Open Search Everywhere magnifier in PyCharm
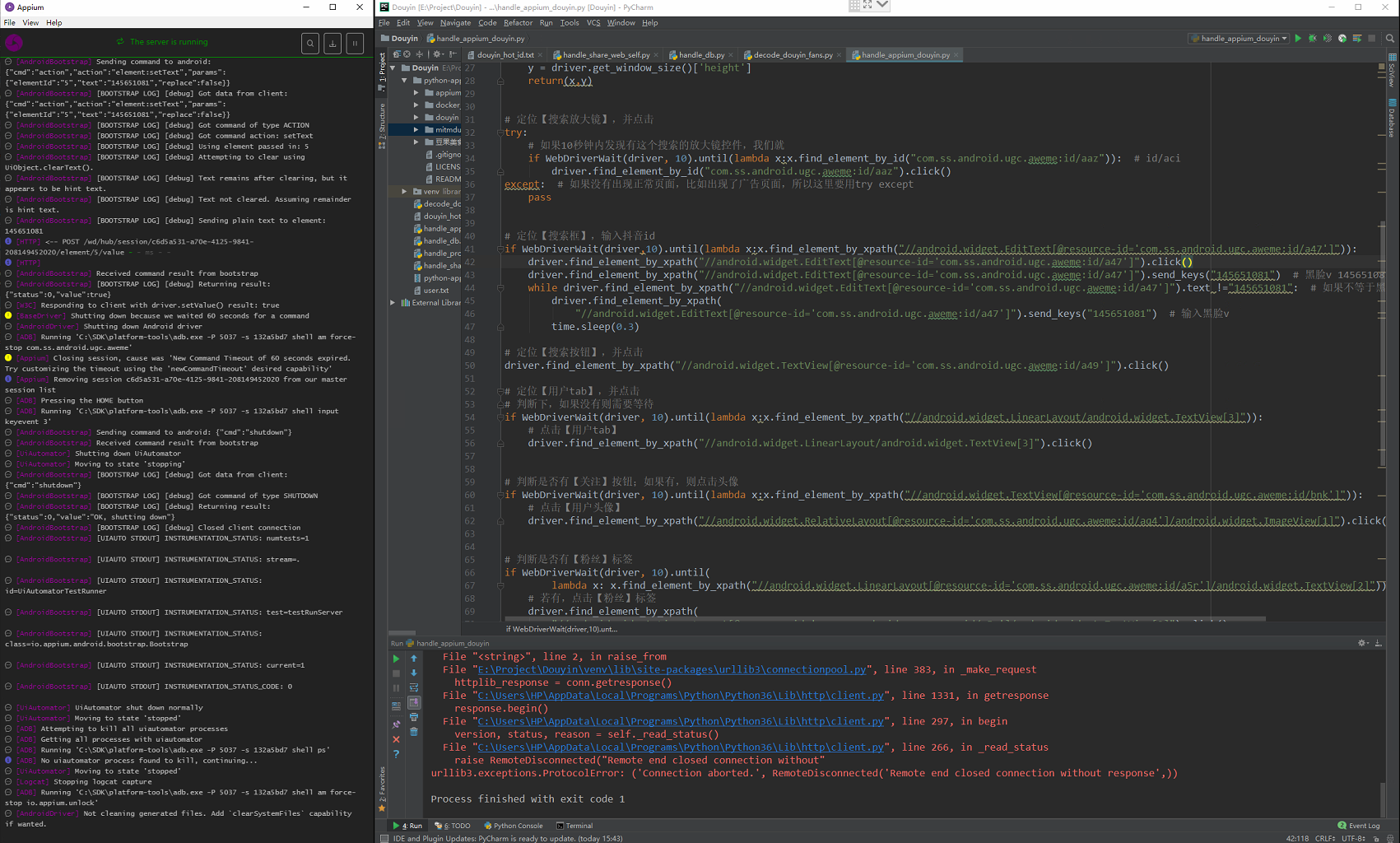Viewport: 1400px width, 843px height. point(1390,39)
